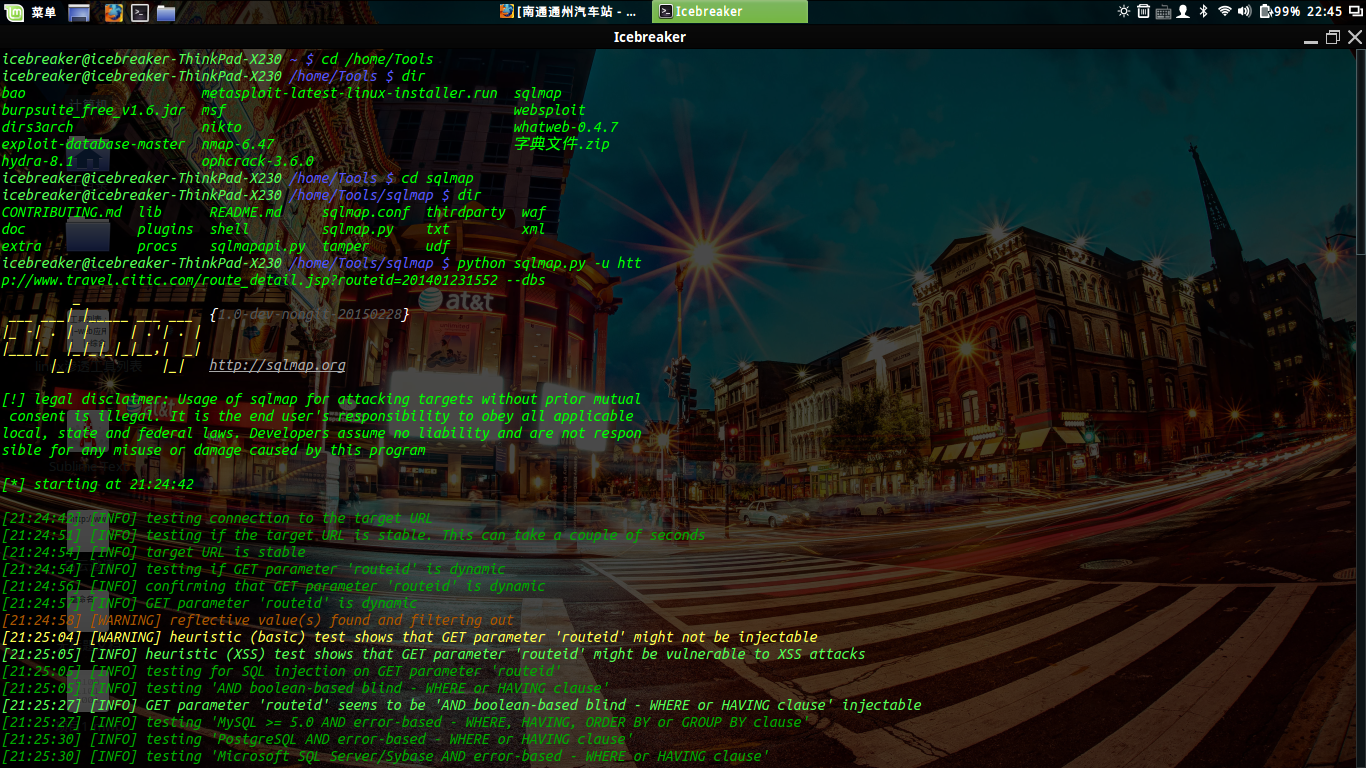
Task: Click the 'PostgreSQL AND error-based' log line
Action: pos(318,739)
